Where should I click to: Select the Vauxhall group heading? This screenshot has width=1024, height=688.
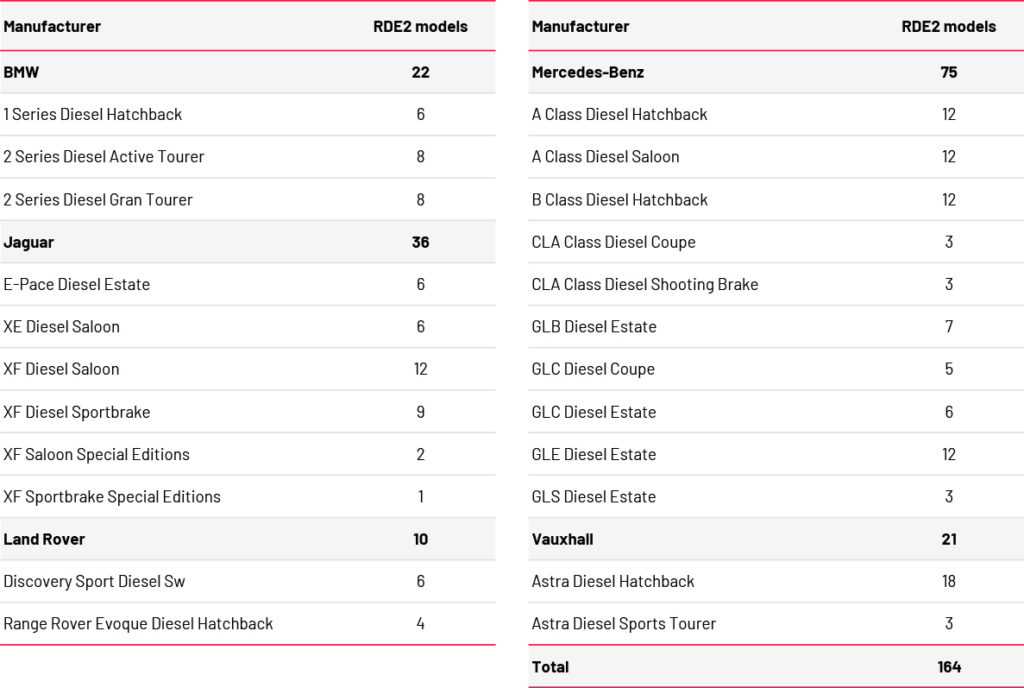562,539
